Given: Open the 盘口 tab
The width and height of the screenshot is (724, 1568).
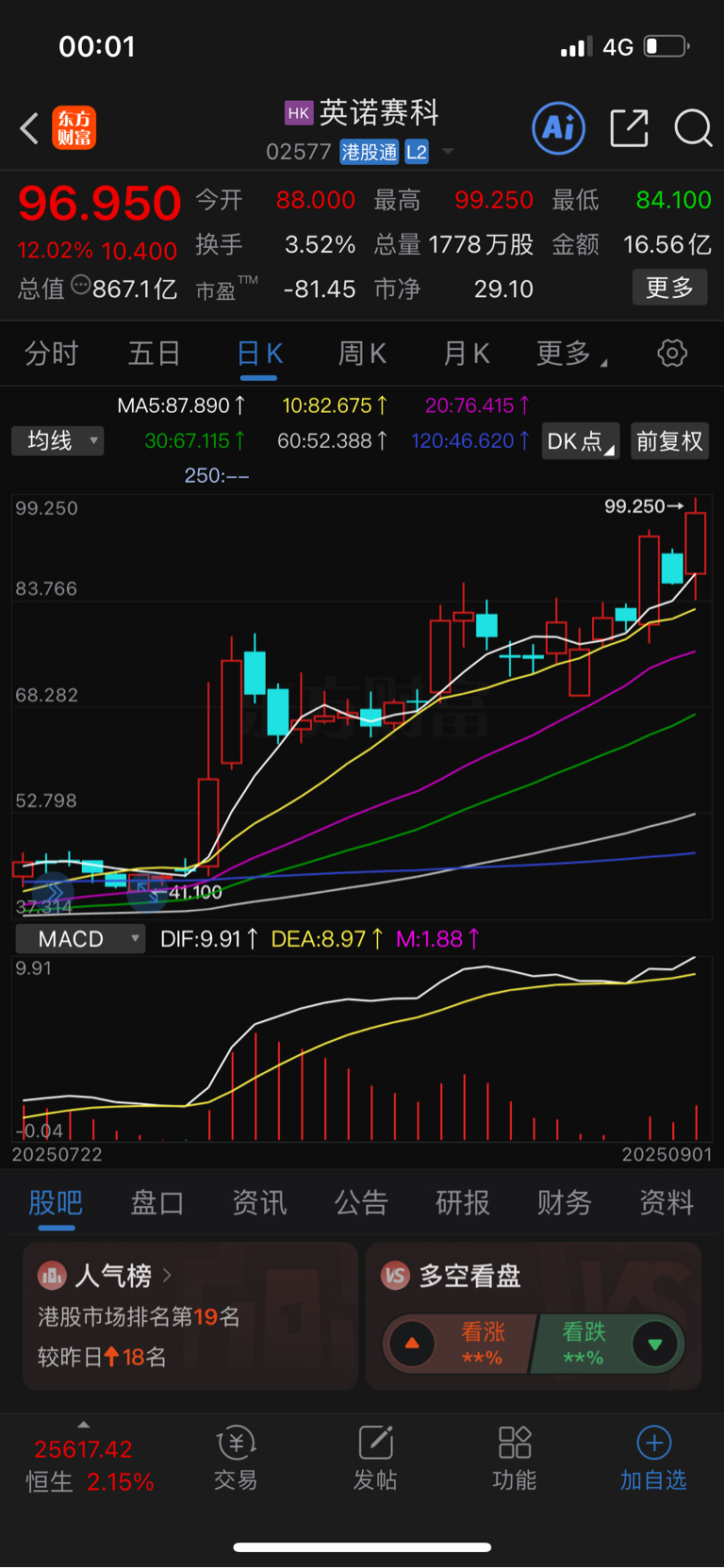Looking at the screenshot, I should pos(157,1203).
